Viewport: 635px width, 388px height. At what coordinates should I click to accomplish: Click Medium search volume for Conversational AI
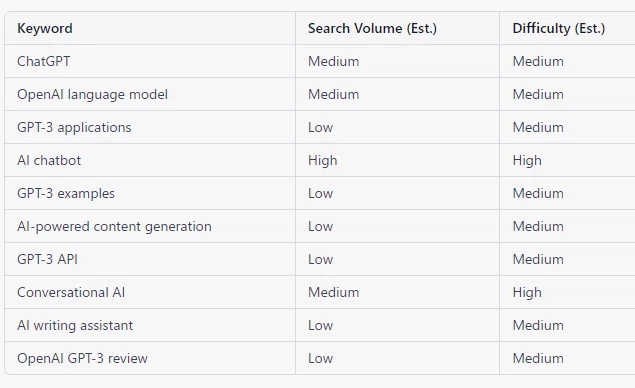point(333,292)
